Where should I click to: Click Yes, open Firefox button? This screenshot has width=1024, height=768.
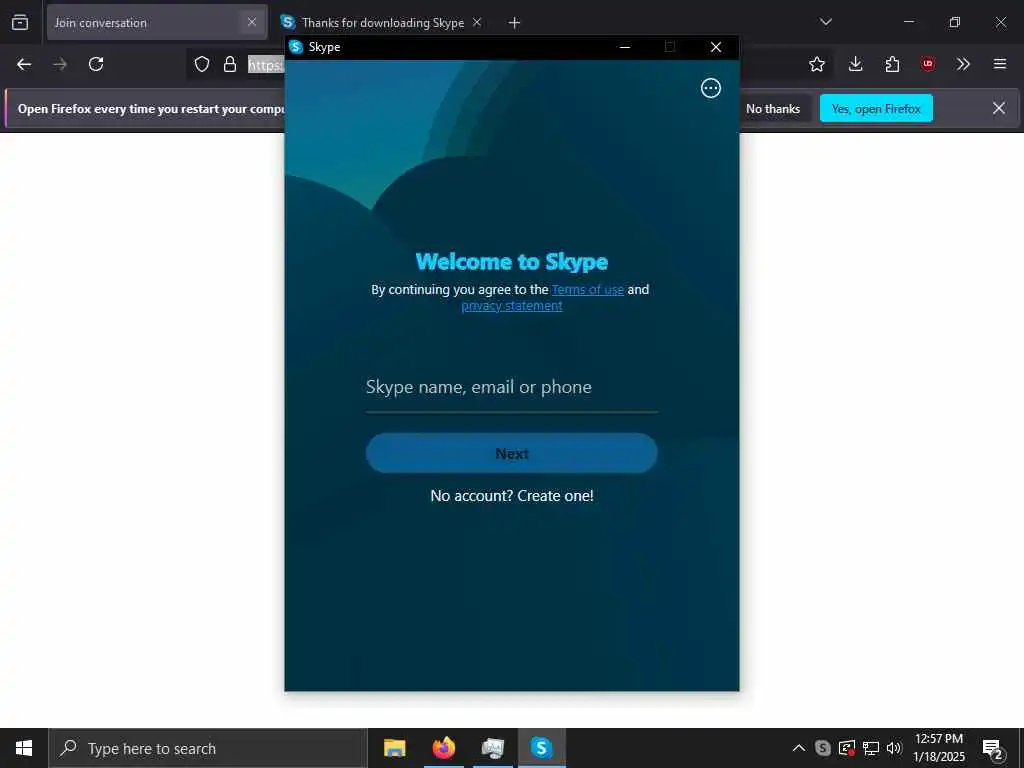pos(876,108)
